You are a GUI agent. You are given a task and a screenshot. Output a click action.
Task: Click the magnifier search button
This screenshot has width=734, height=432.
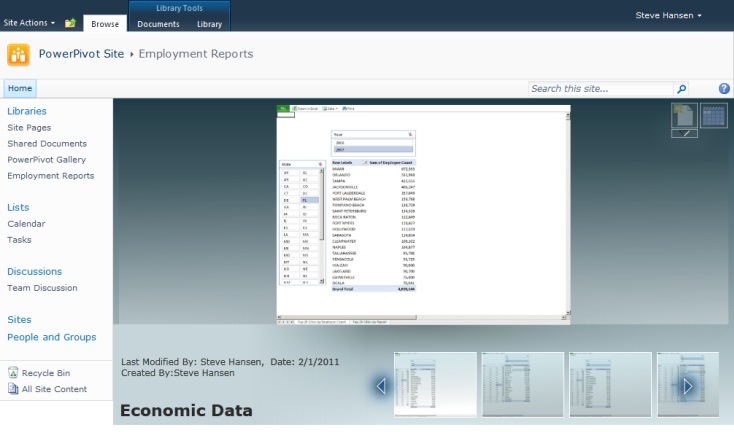coord(682,88)
